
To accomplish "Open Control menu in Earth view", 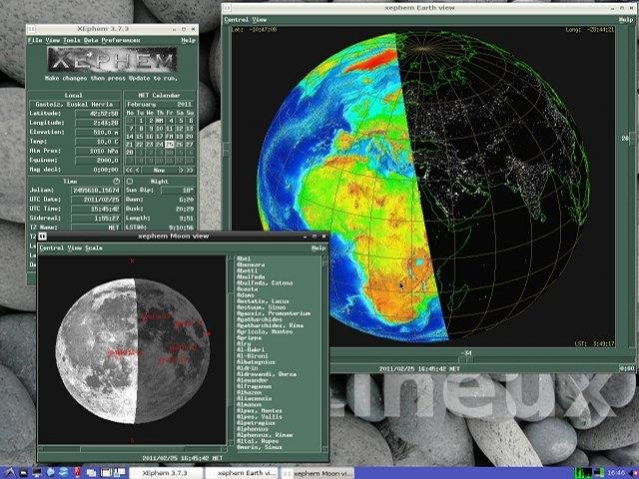I will 234,19.
